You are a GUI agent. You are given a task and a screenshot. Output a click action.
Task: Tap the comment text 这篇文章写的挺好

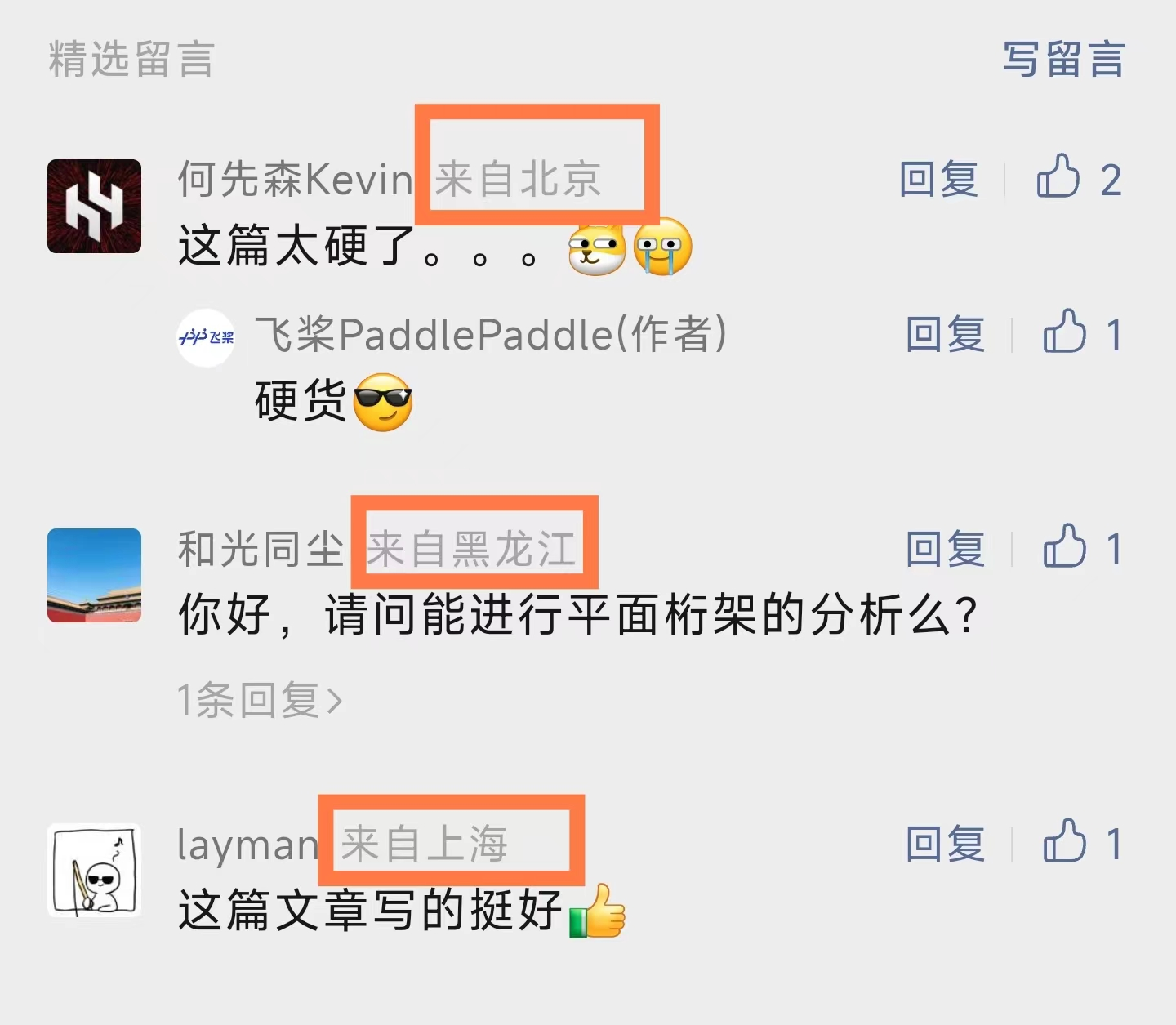371,910
